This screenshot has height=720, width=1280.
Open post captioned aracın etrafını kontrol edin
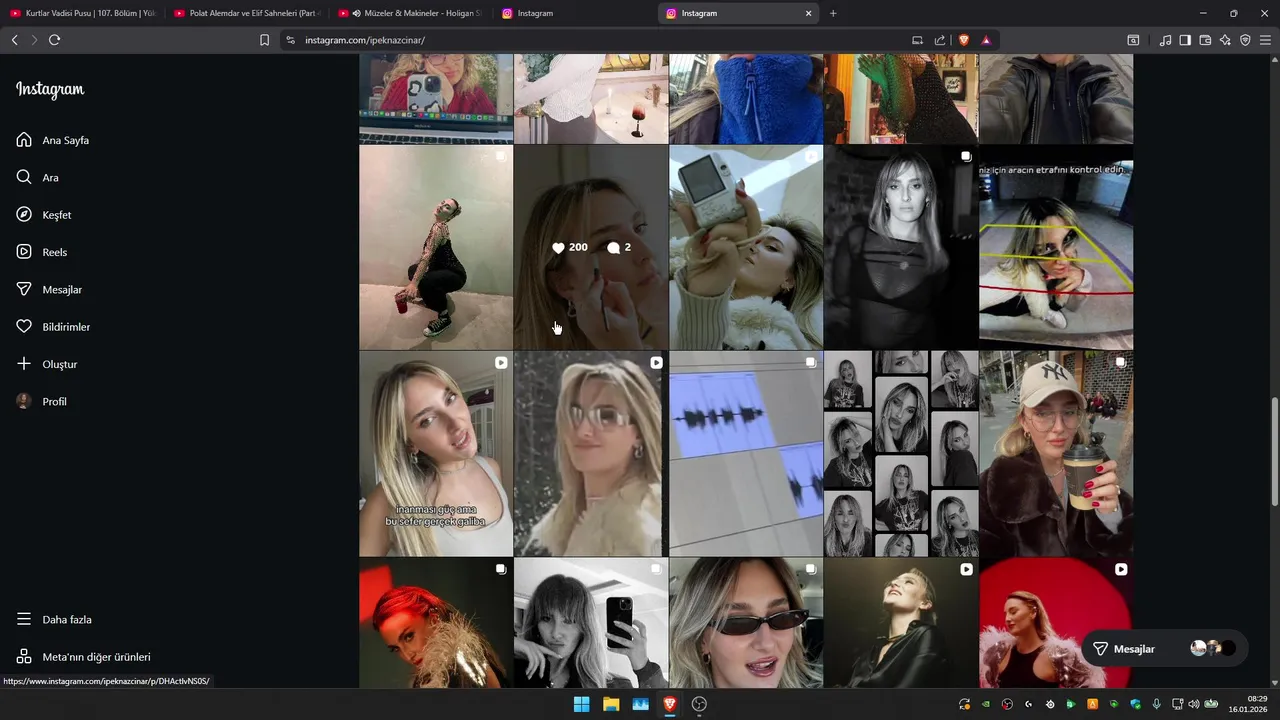[1056, 247]
